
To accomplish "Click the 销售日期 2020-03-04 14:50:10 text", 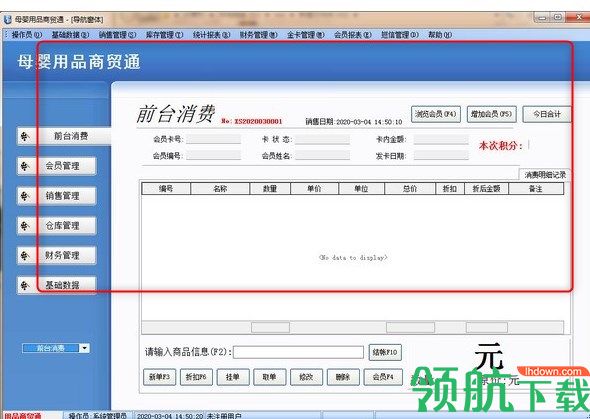I will pos(354,122).
